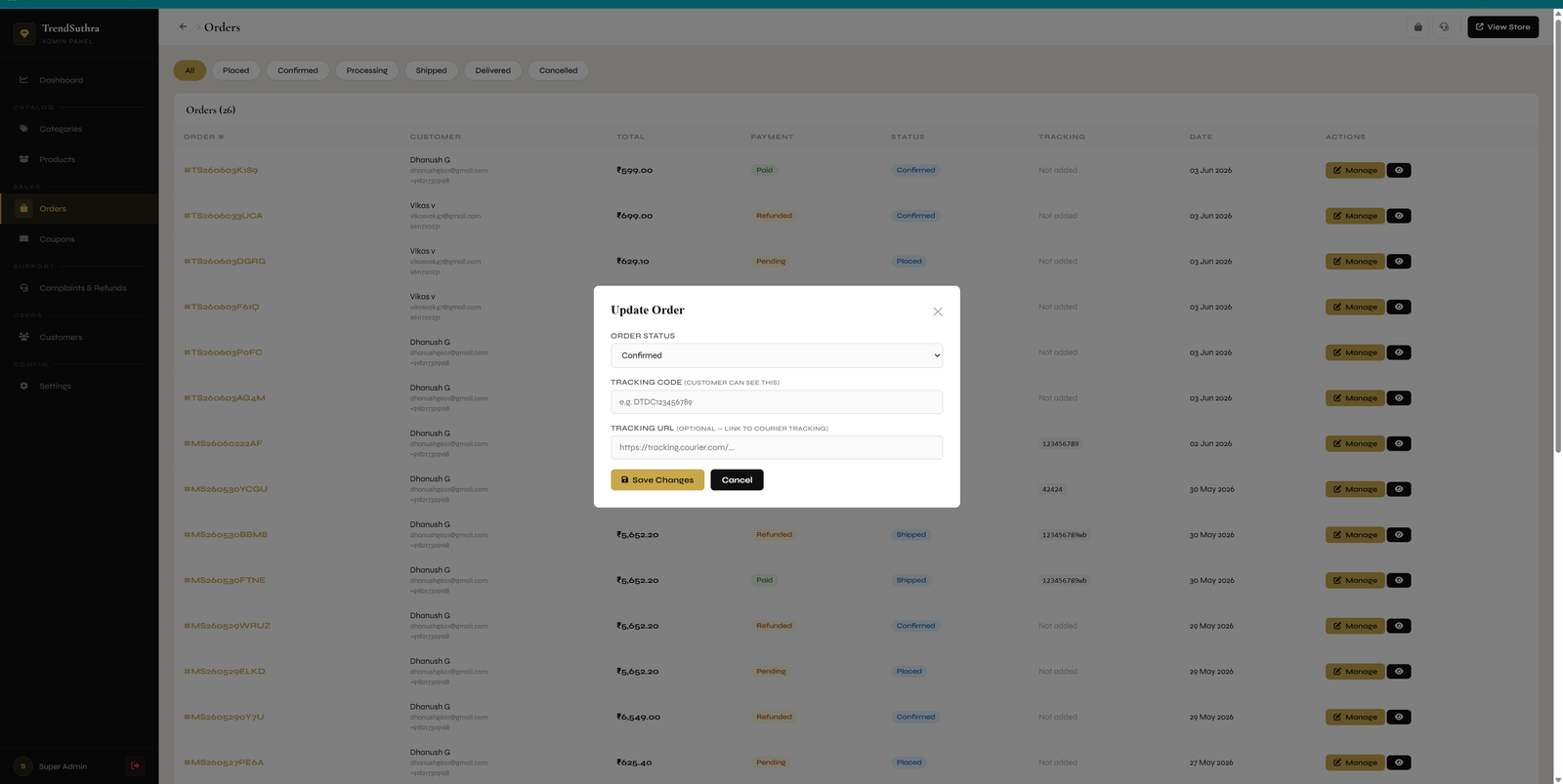The width and height of the screenshot is (1563, 784).
Task: Show Delivered orders tab
Action: [x=493, y=70]
